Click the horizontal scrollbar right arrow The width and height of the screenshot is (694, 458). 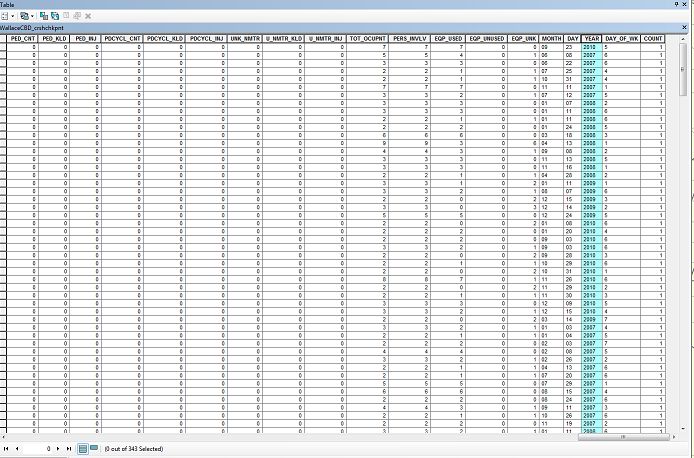674,437
